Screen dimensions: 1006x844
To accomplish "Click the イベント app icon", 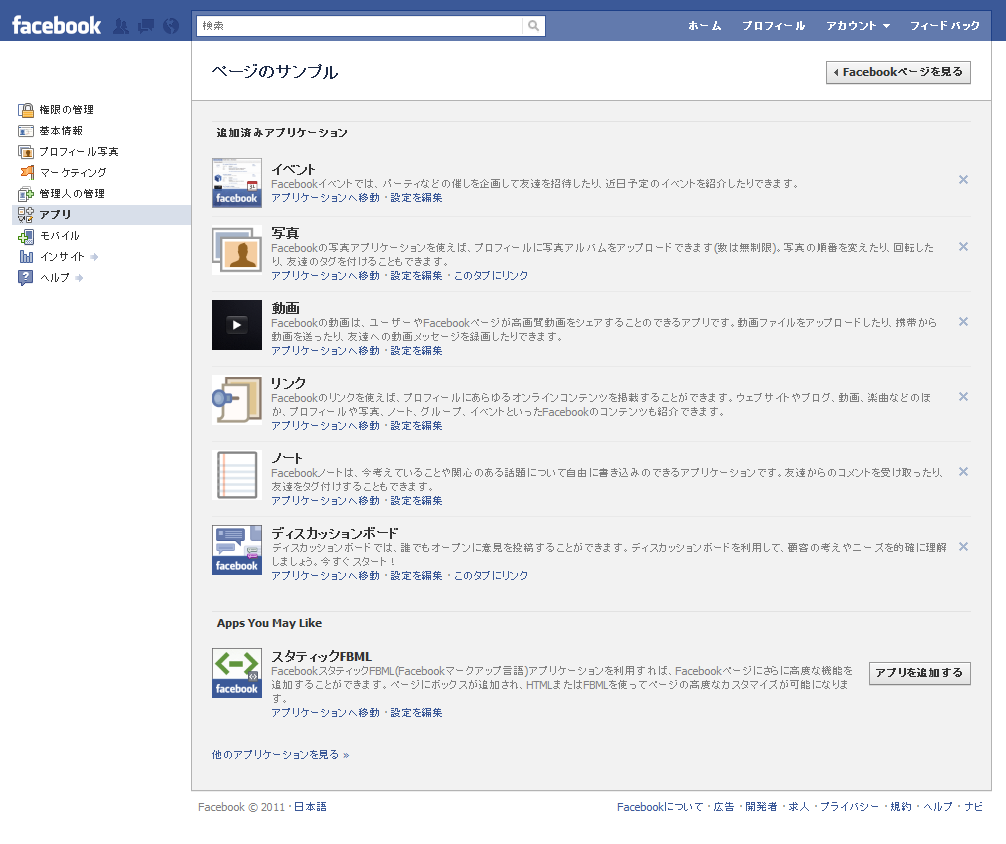I will [237, 182].
